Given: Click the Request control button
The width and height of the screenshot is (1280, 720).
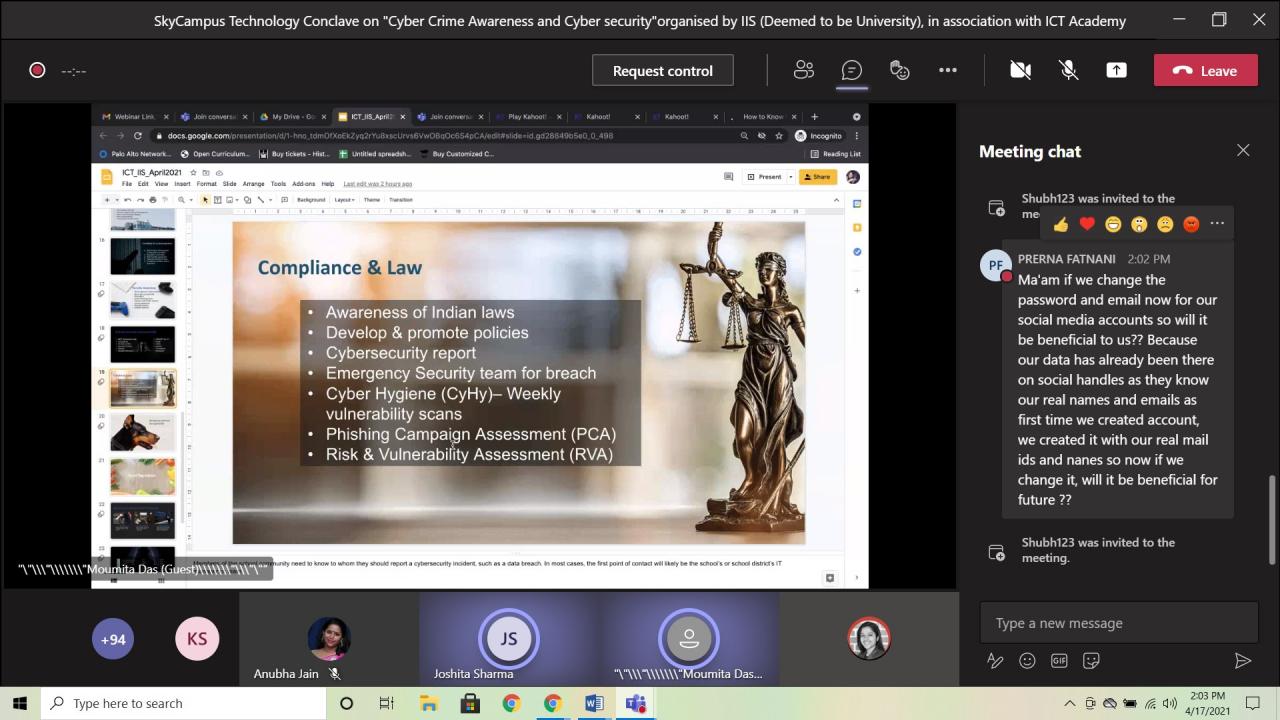Looking at the screenshot, I should [x=662, y=70].
